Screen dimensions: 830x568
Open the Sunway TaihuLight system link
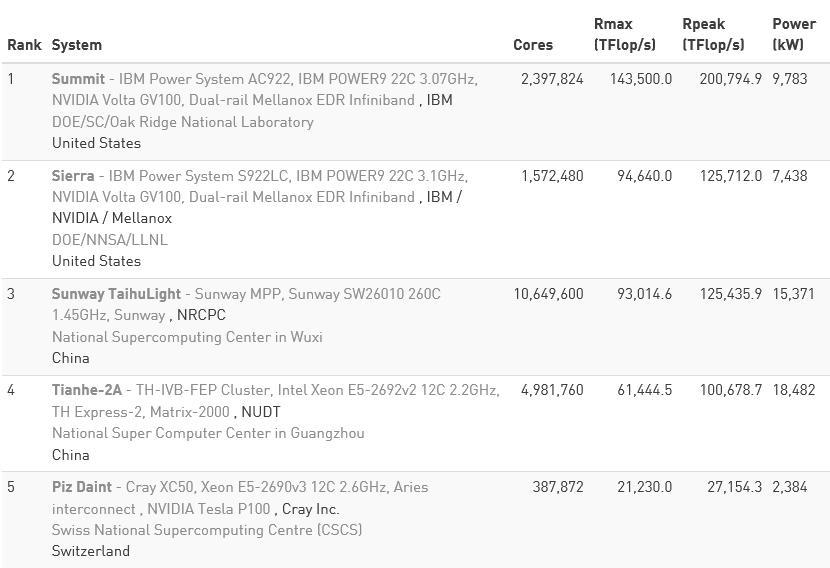[116, 294]
